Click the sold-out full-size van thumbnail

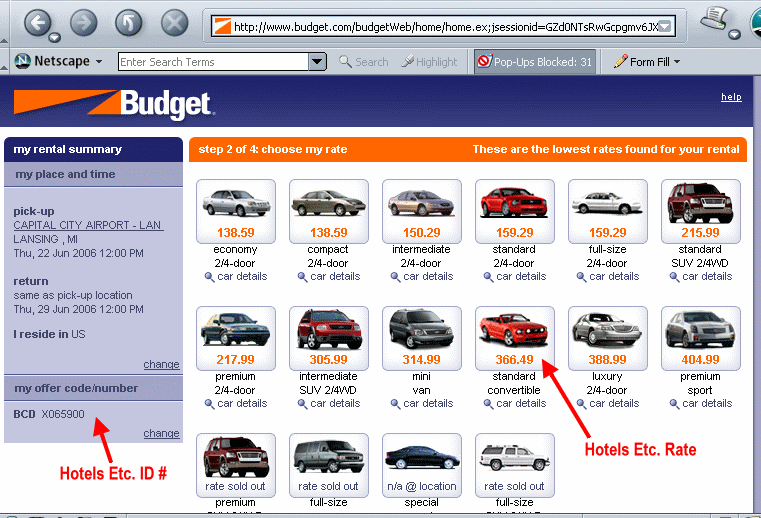point(329,465)
